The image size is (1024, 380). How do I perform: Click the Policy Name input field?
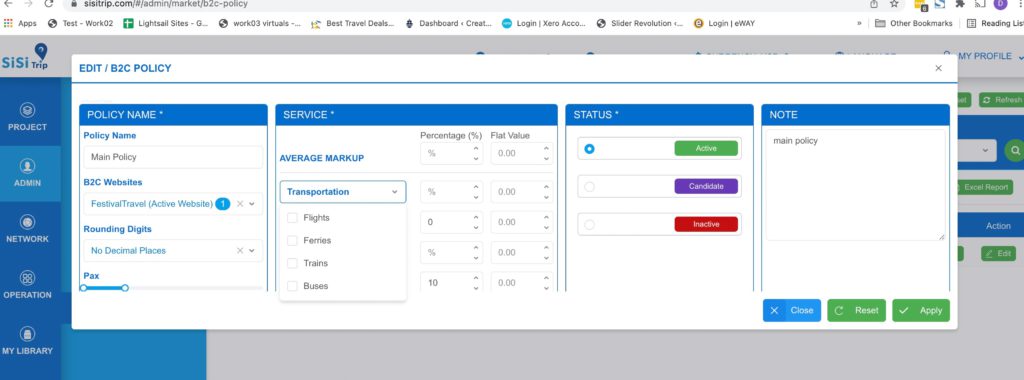(173, 157)
